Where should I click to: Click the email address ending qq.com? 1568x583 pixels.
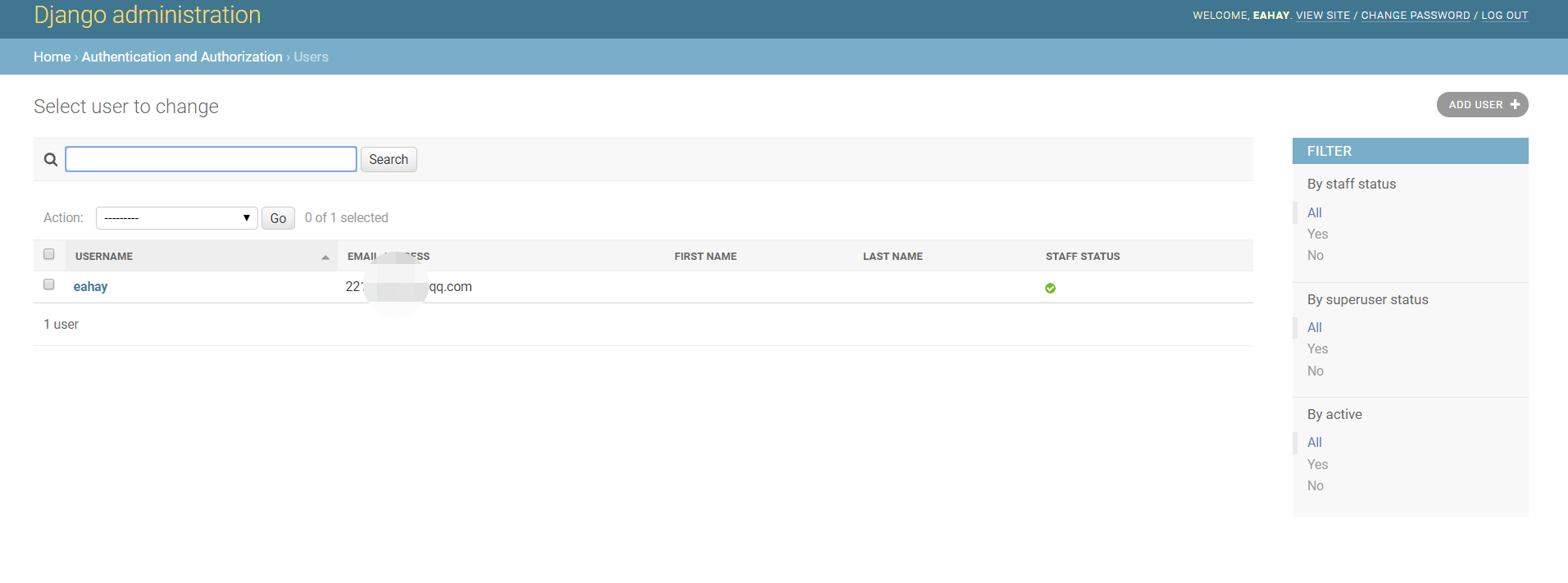[x=408, y=287]
